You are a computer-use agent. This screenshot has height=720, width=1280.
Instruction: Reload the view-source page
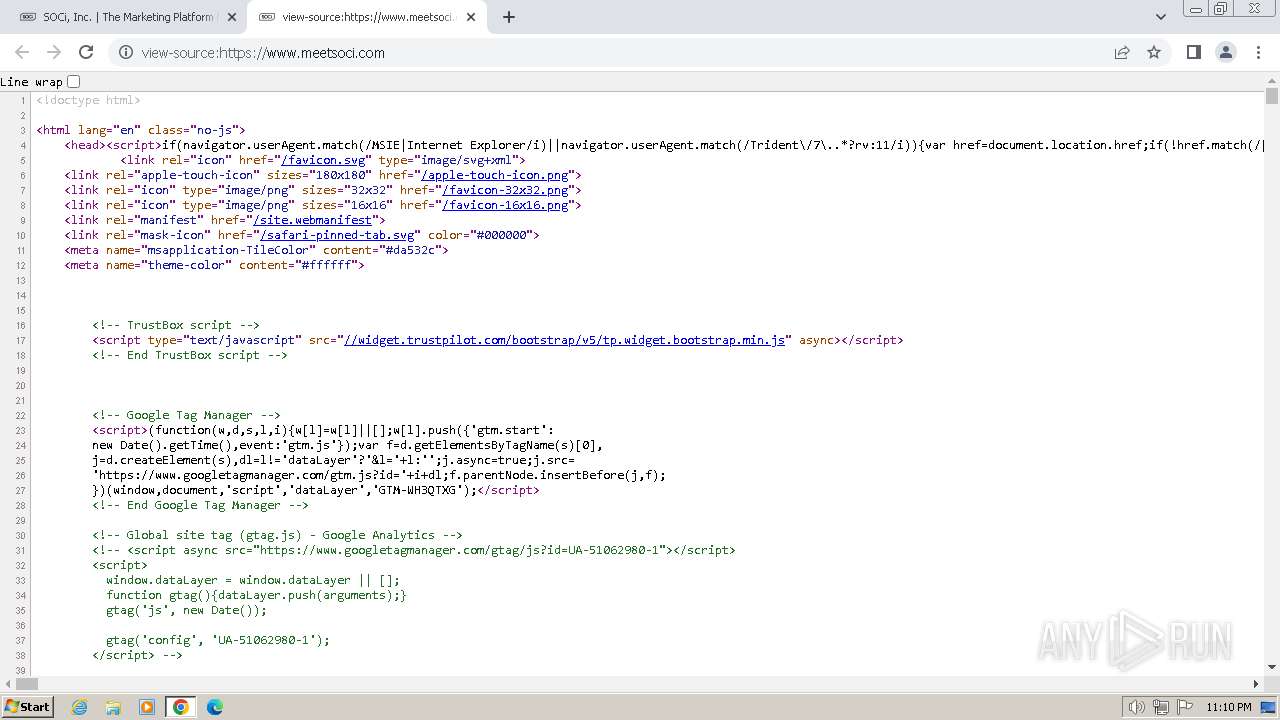click(86, 52)
